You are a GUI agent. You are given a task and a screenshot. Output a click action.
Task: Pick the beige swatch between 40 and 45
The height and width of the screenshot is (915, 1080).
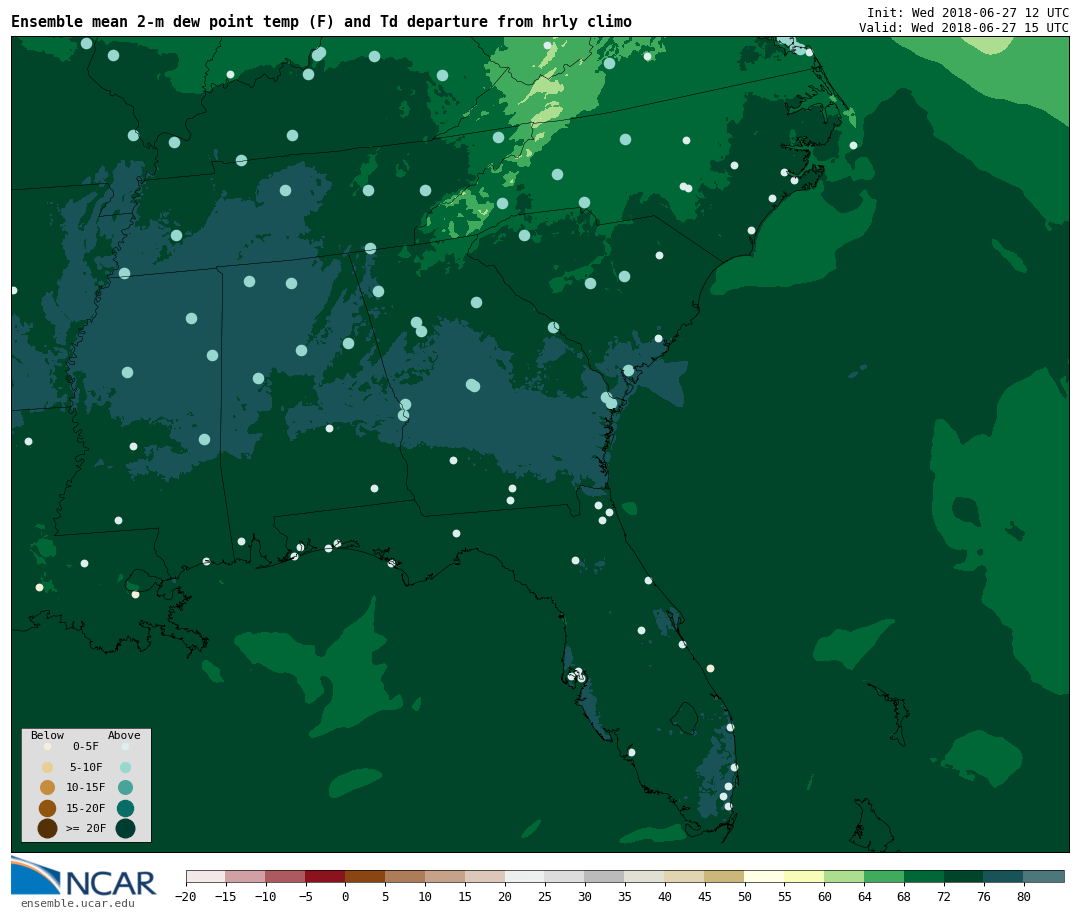tap(685, 876)
